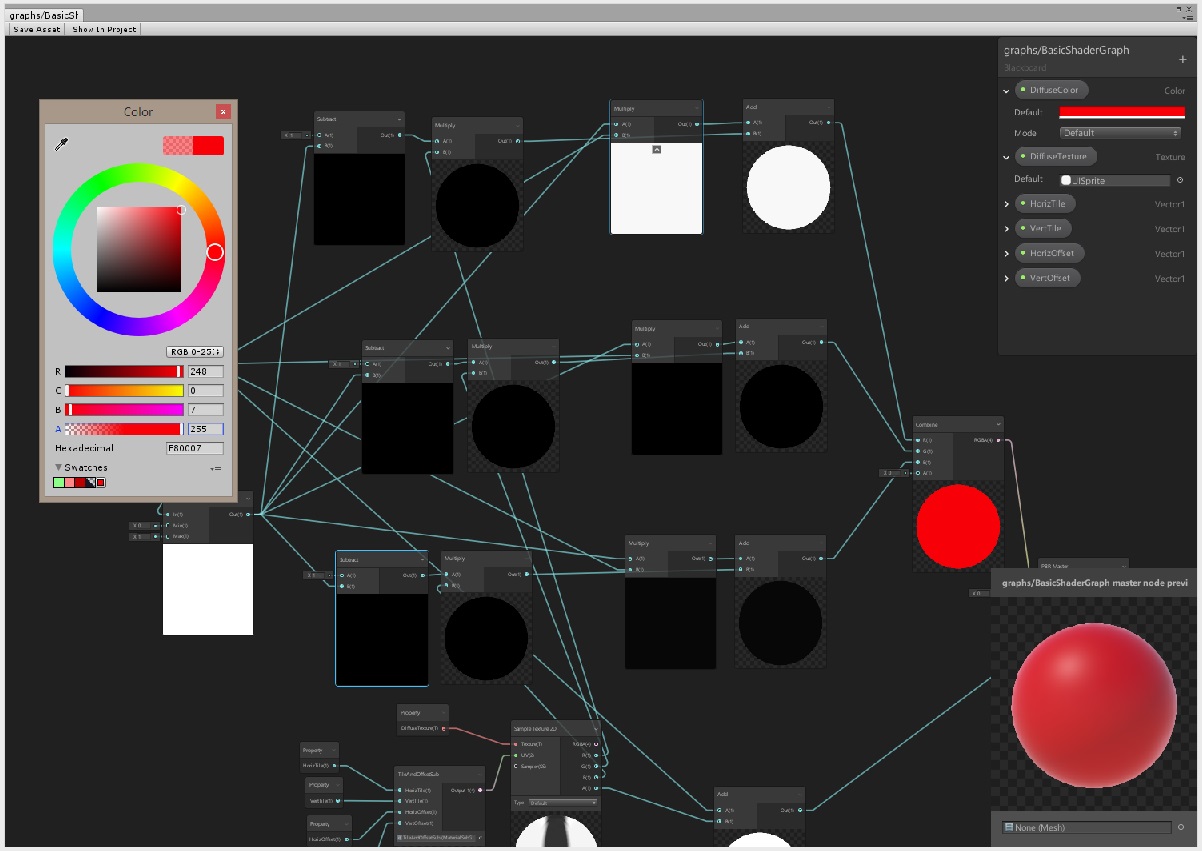The height and width of the screenshot is (851, 1202).
Task: Open object picker for DiffuseTexture default
Action: [1180, 180]
